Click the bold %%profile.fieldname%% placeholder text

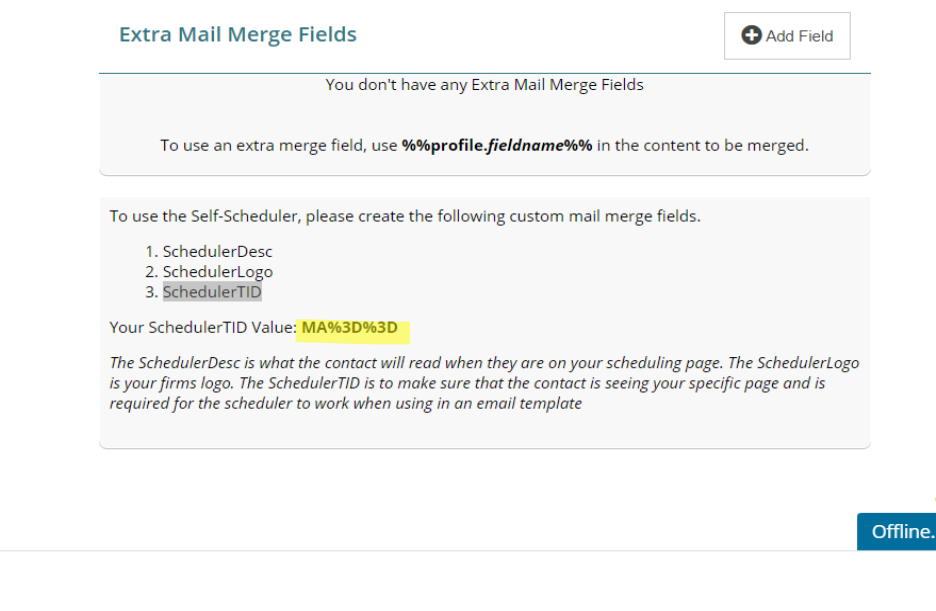[497, 145]
